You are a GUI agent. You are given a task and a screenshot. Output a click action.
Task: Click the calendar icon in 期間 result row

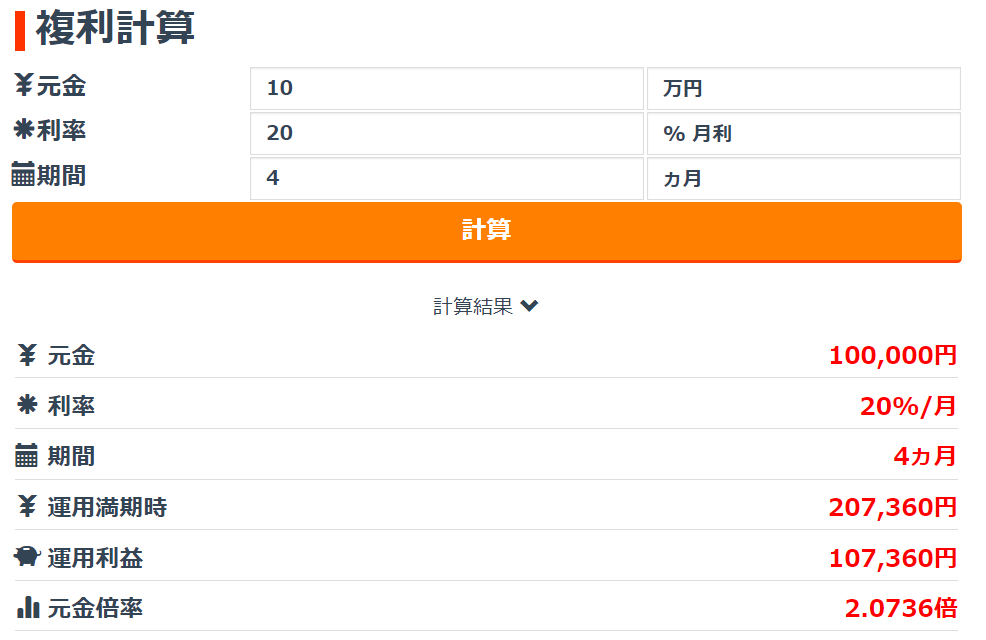(x=26, y=455)
